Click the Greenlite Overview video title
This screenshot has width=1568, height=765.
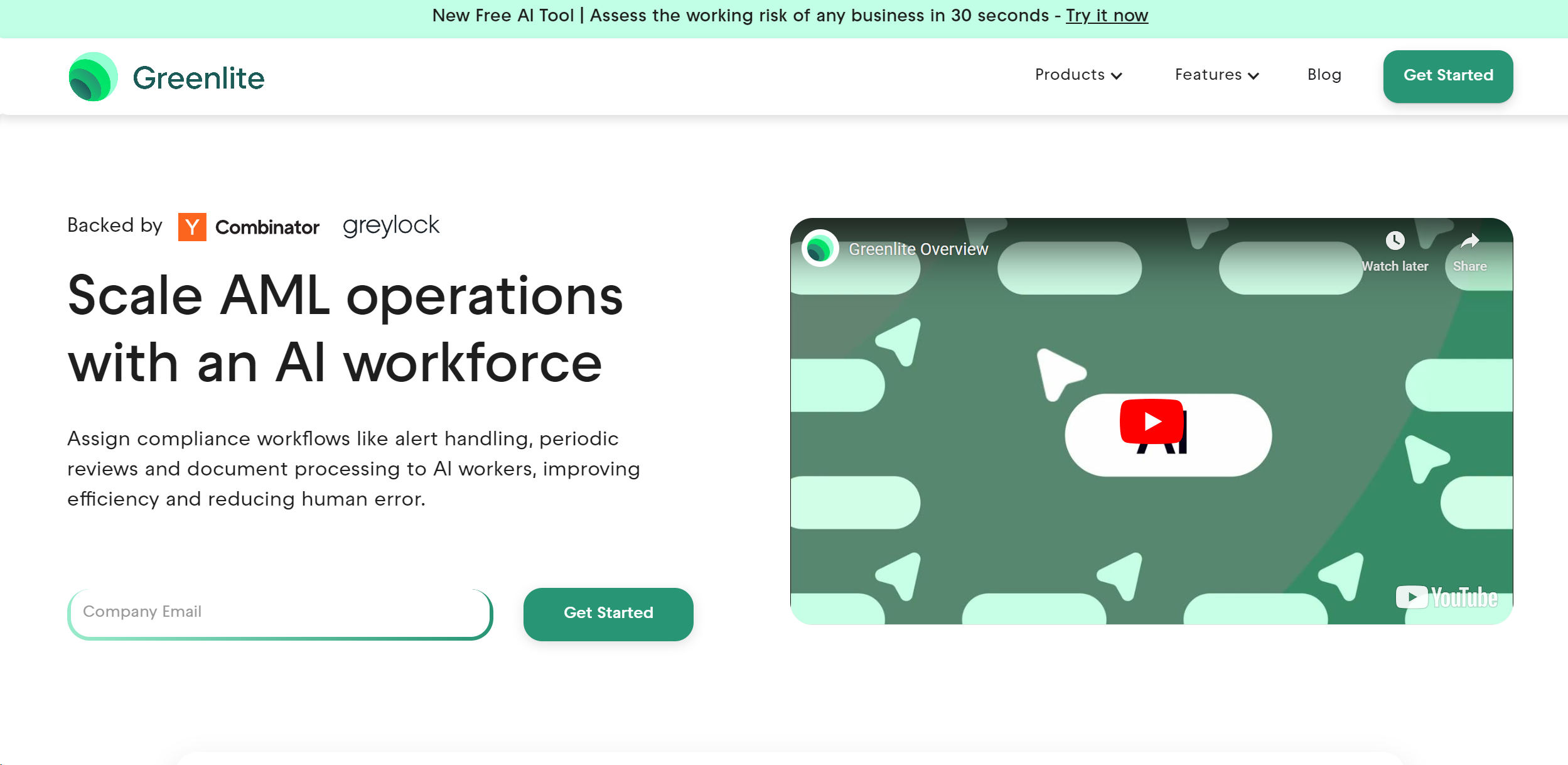coord(918,249)
